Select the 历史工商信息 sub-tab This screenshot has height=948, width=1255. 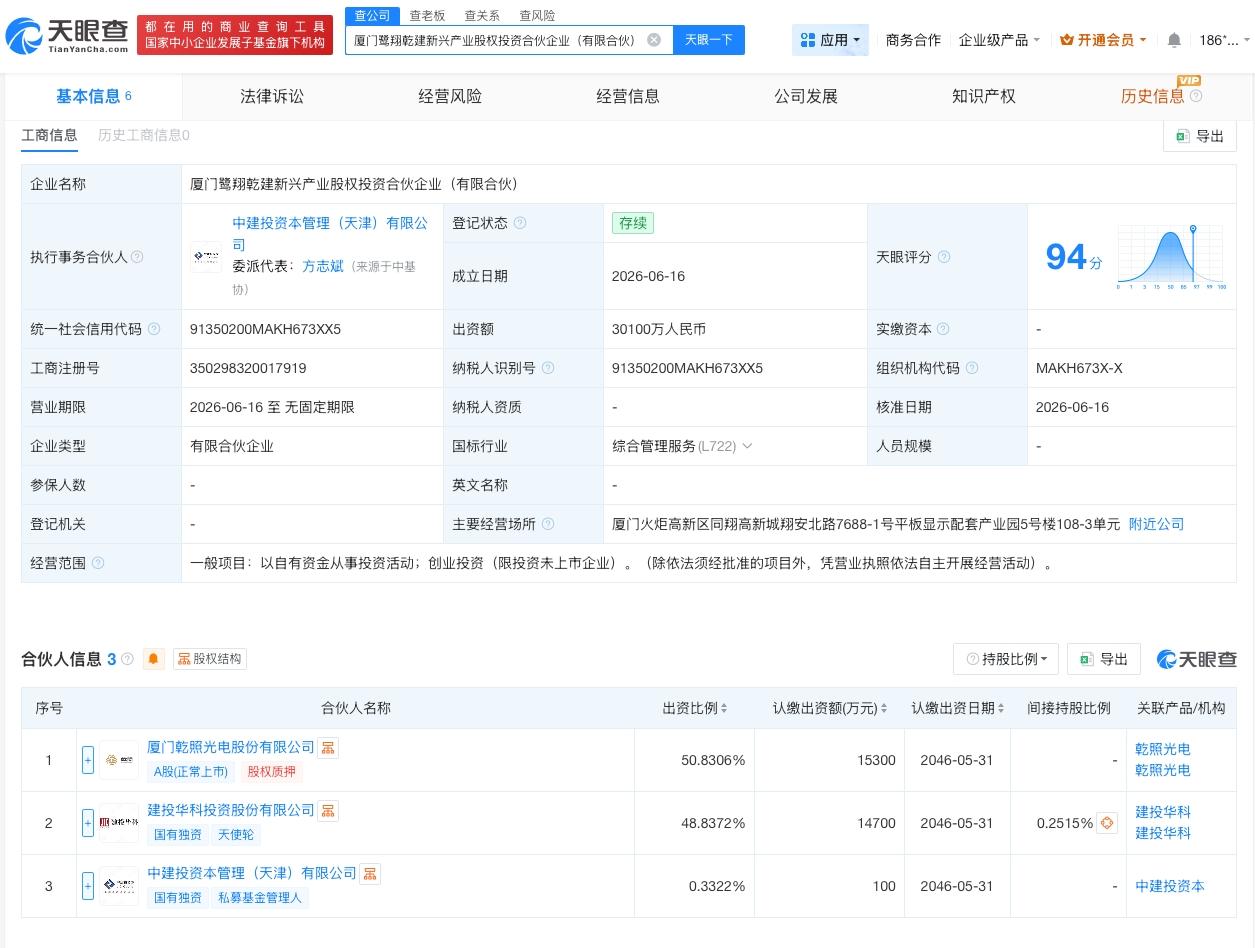click(x=143, y=135)
